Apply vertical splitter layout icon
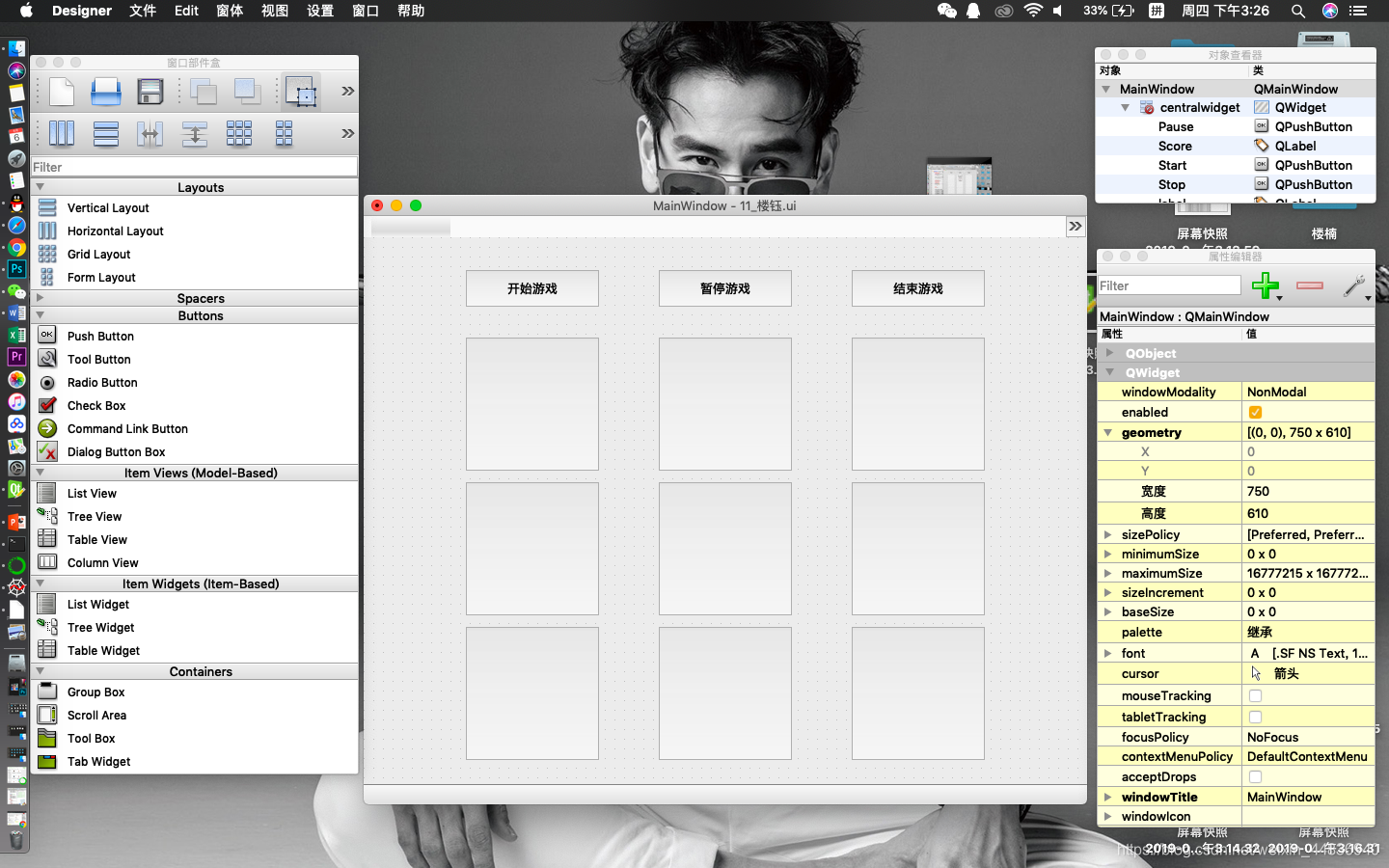This screenshot has height=868, width=1389. pos(195,133)
